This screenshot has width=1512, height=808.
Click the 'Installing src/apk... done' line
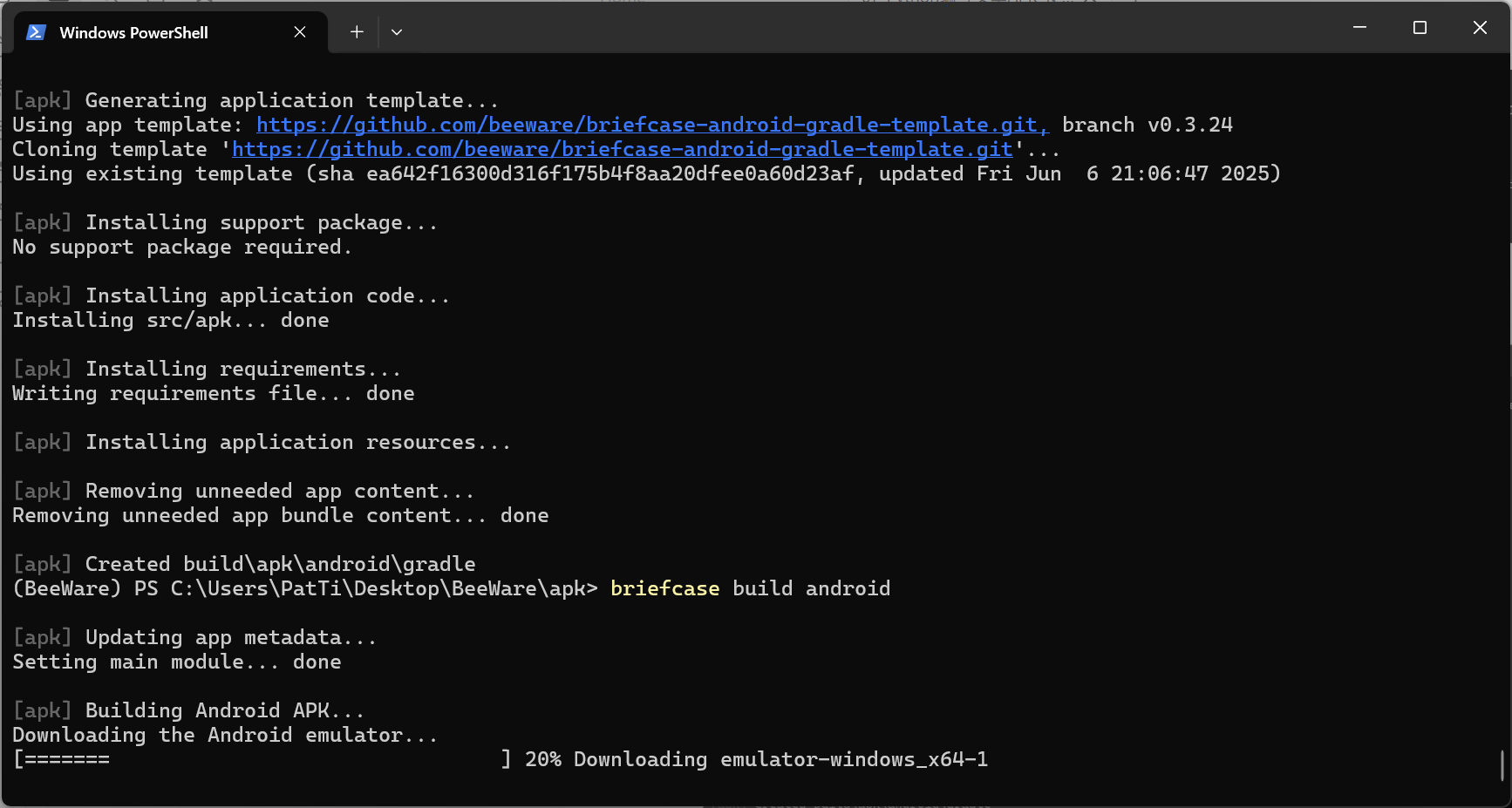[x=171, y=321]
